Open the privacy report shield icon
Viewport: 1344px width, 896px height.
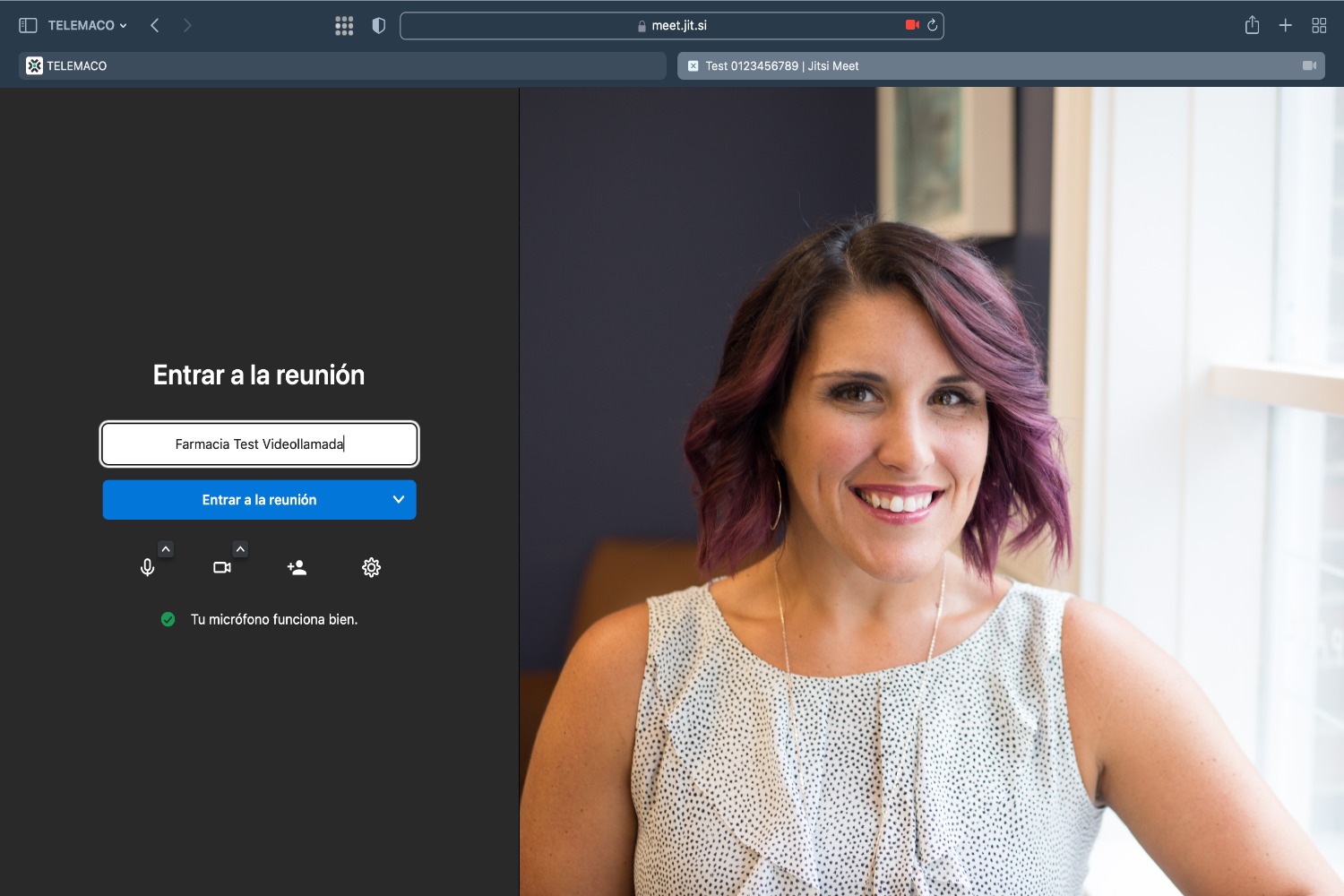point(379,26)
